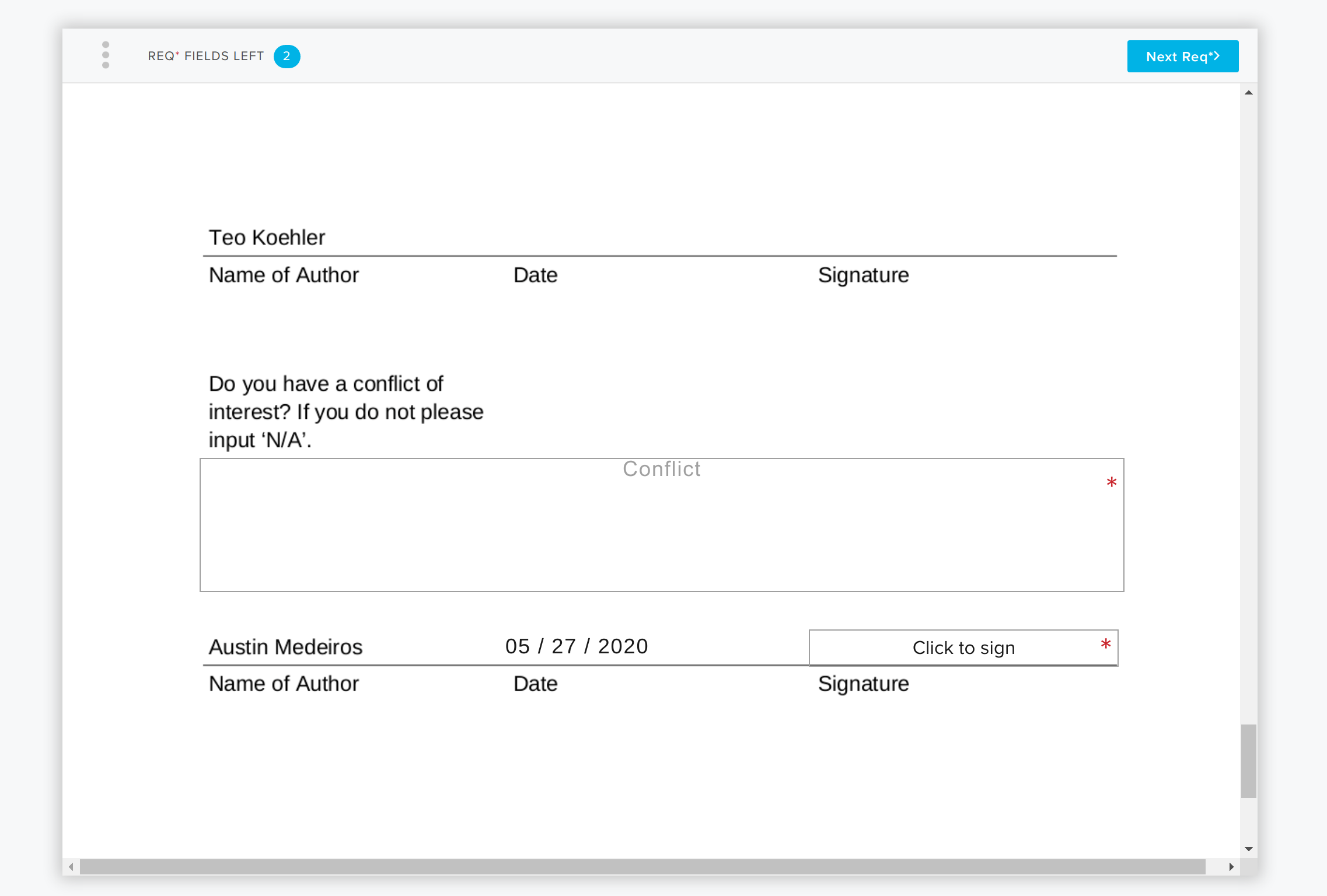This screenshot has height=896, width=1327.
Task: Click the Austin Medeiros author name
Action: point(285,647)
